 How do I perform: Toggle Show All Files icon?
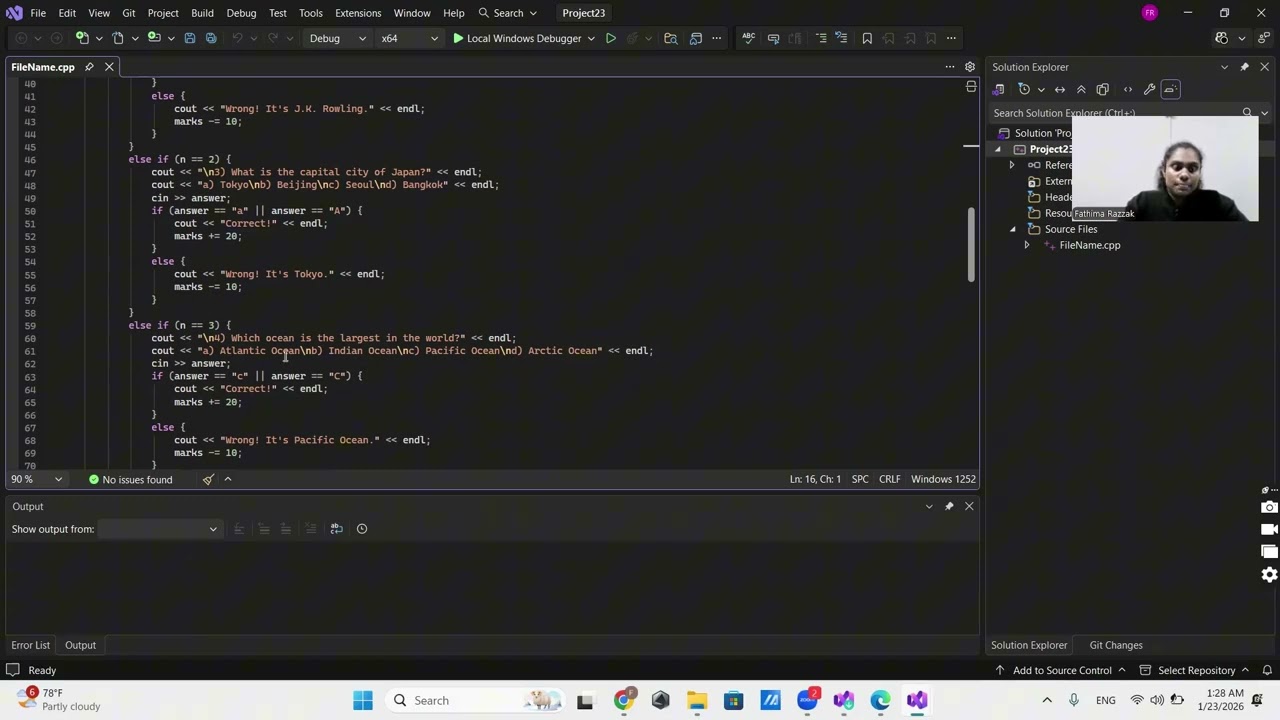(x=1103, y=89)
